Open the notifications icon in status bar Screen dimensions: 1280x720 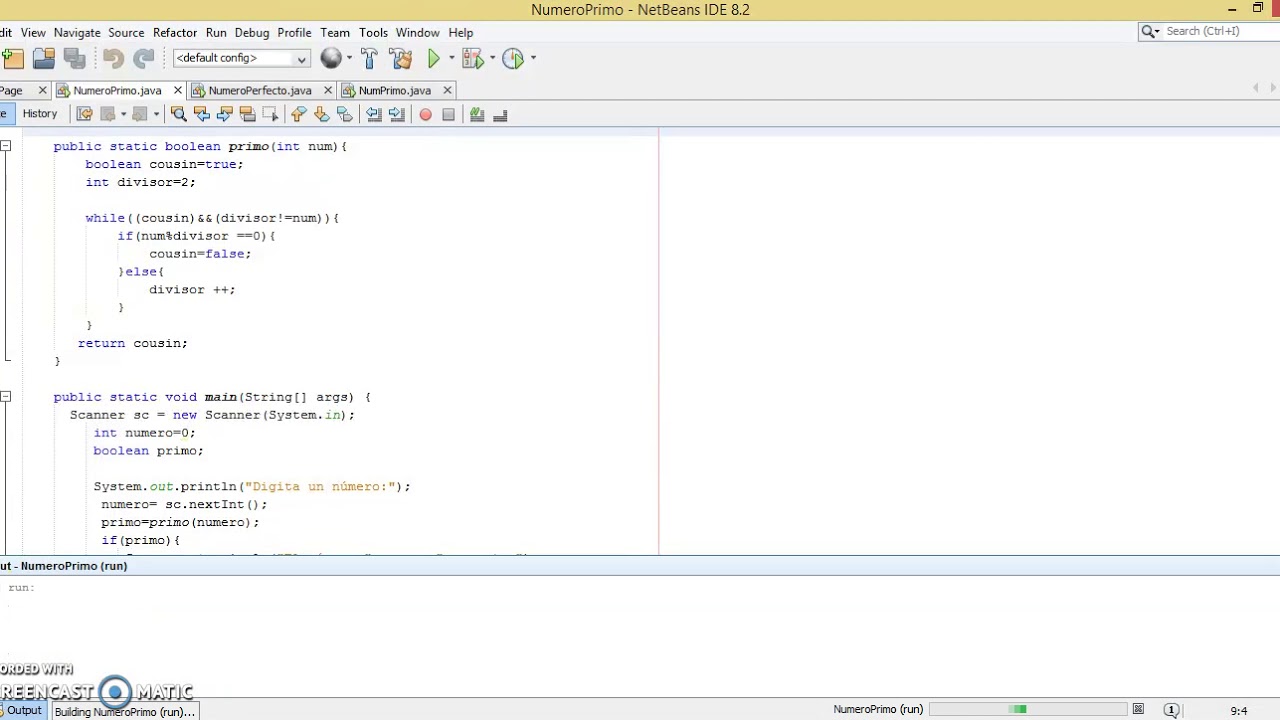point(1171,710)
